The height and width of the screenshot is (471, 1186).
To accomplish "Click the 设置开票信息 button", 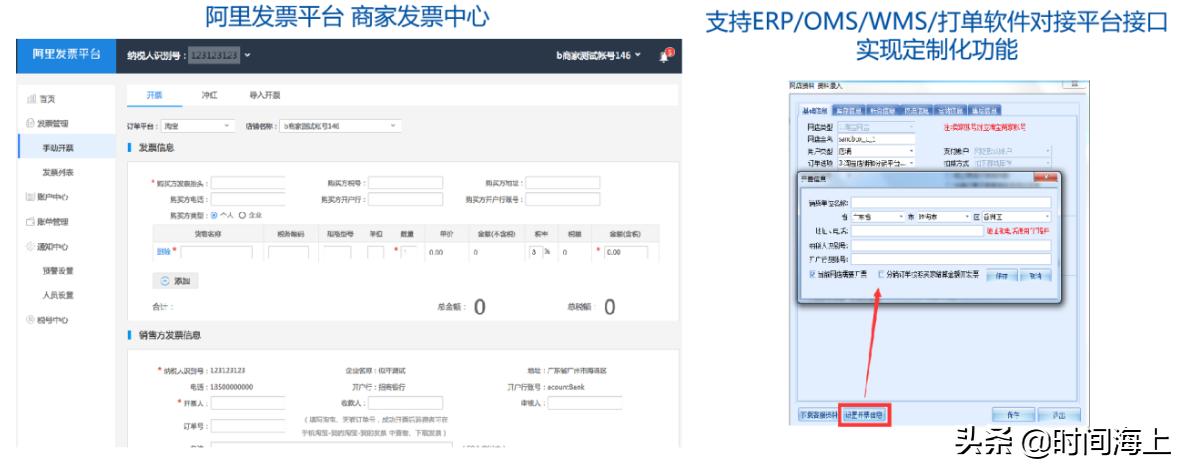I will 866,415.
